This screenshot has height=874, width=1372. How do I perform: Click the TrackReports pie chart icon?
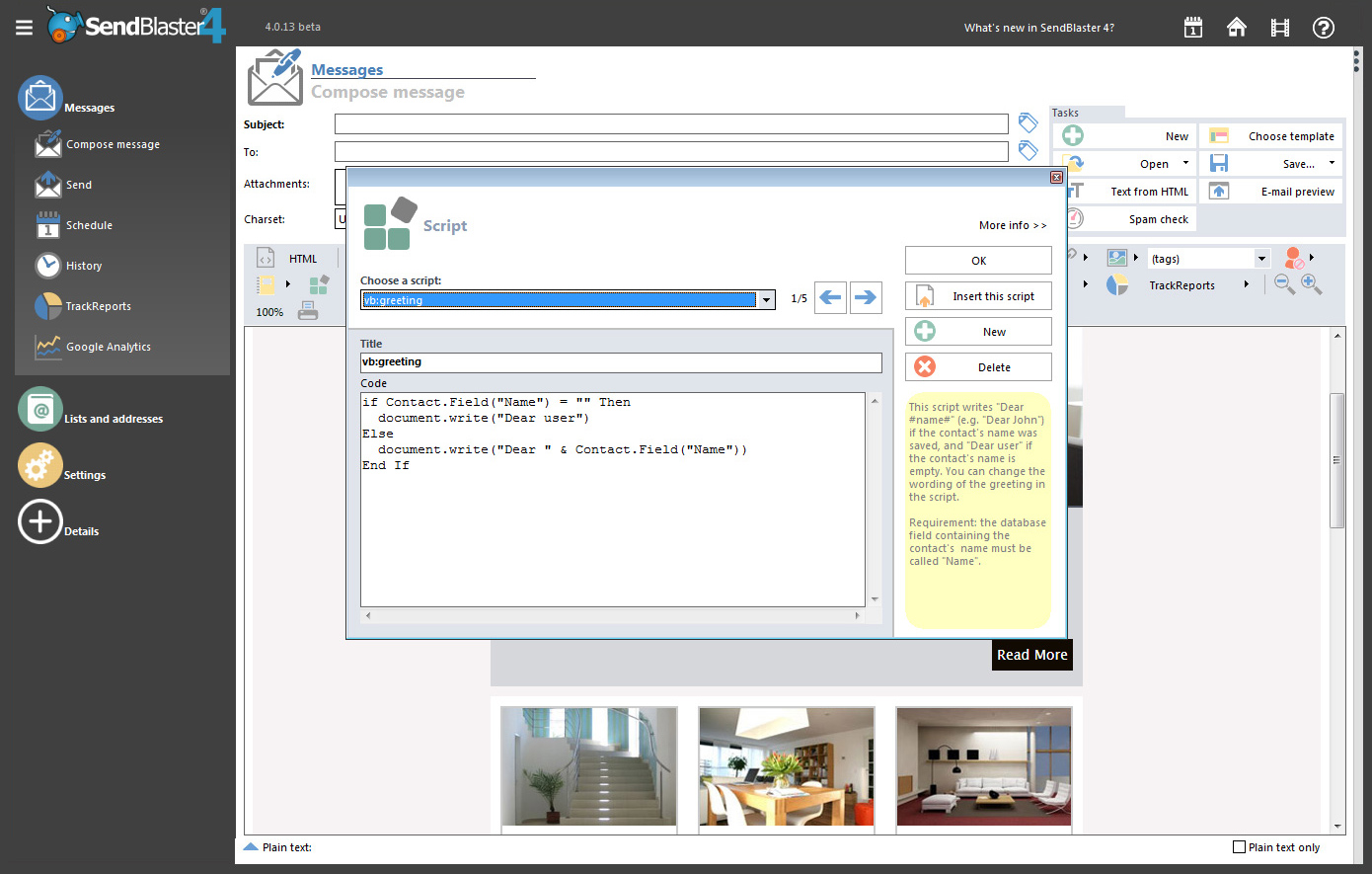[x=1116, y=284]
